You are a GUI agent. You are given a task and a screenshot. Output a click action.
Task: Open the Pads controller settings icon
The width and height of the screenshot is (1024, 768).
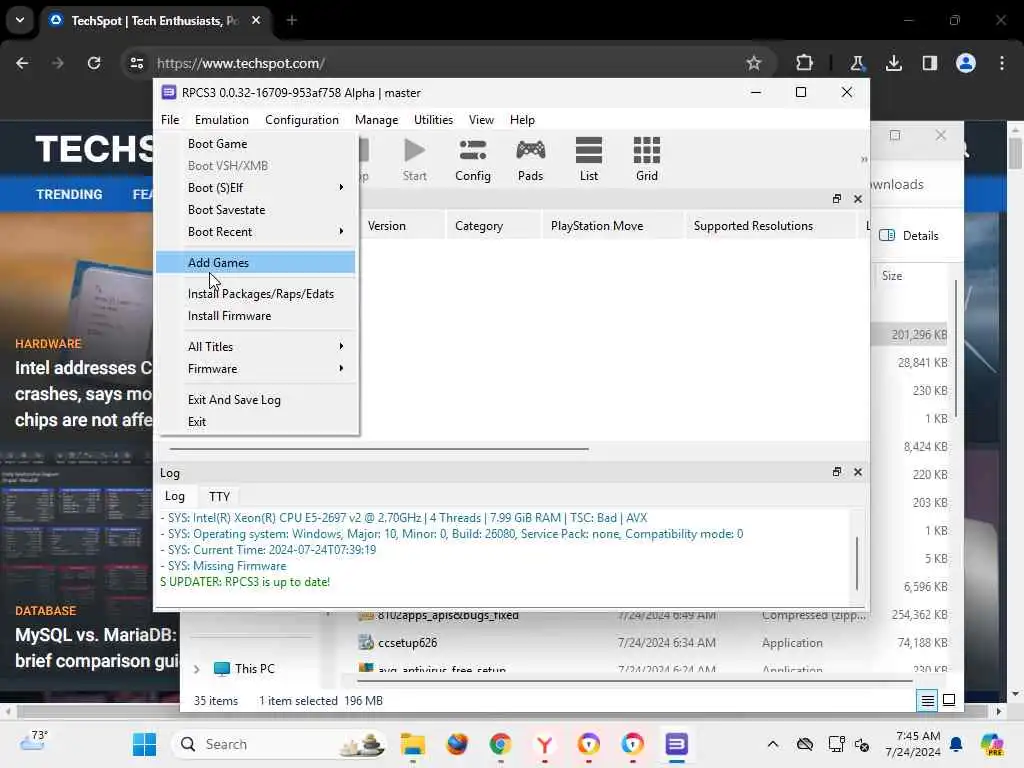530,159
